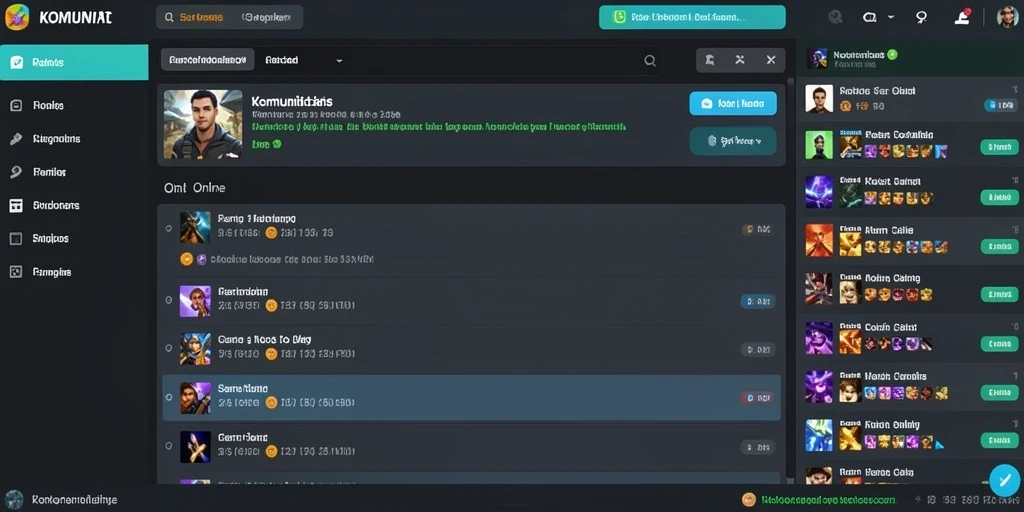Screen dimensions: 1024x512
Task: Select radio circle of first online row
Action: [168, 229]
